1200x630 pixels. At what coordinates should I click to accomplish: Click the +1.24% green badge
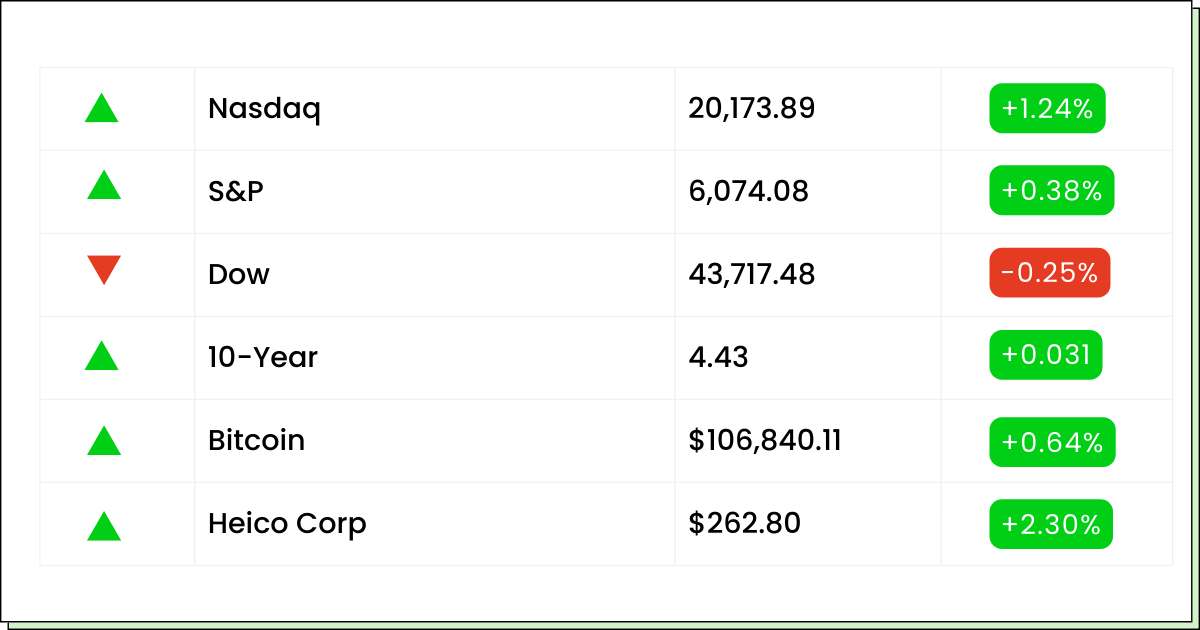click(x=1047, y=108)
